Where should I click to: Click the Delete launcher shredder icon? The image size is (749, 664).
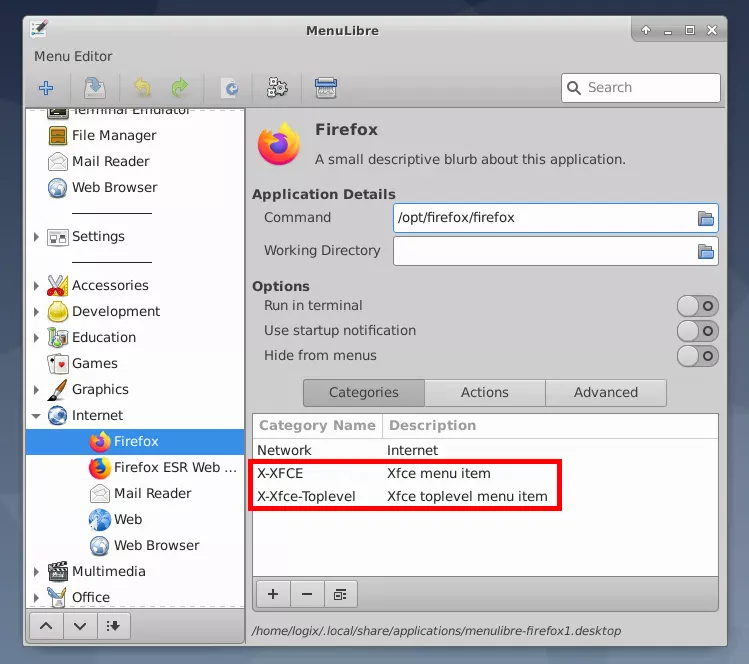(x=326, y=88)
